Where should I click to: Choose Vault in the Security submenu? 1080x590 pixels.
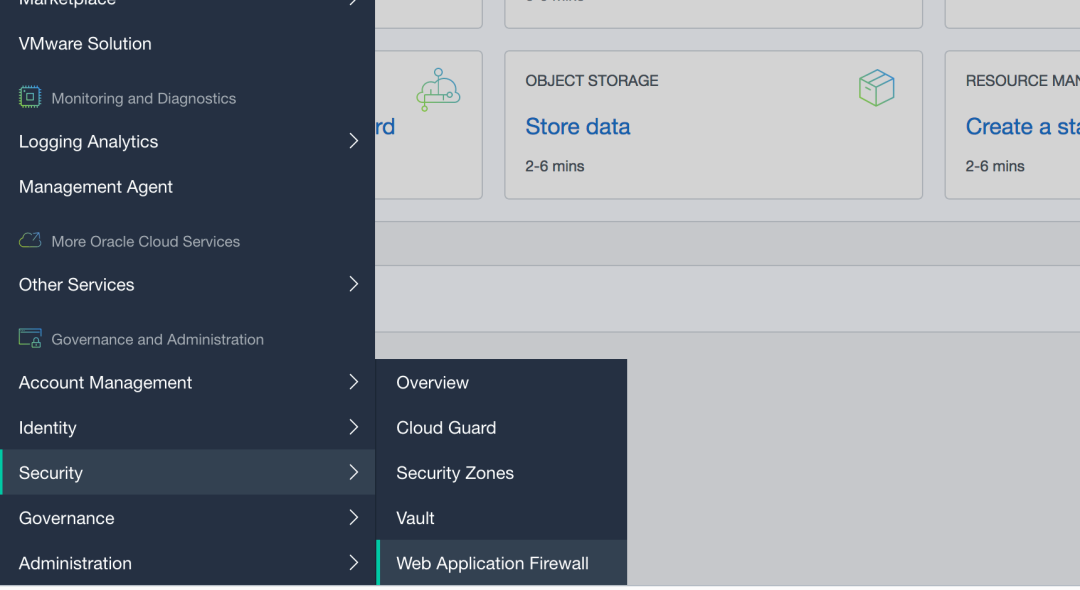pos(415,518)
